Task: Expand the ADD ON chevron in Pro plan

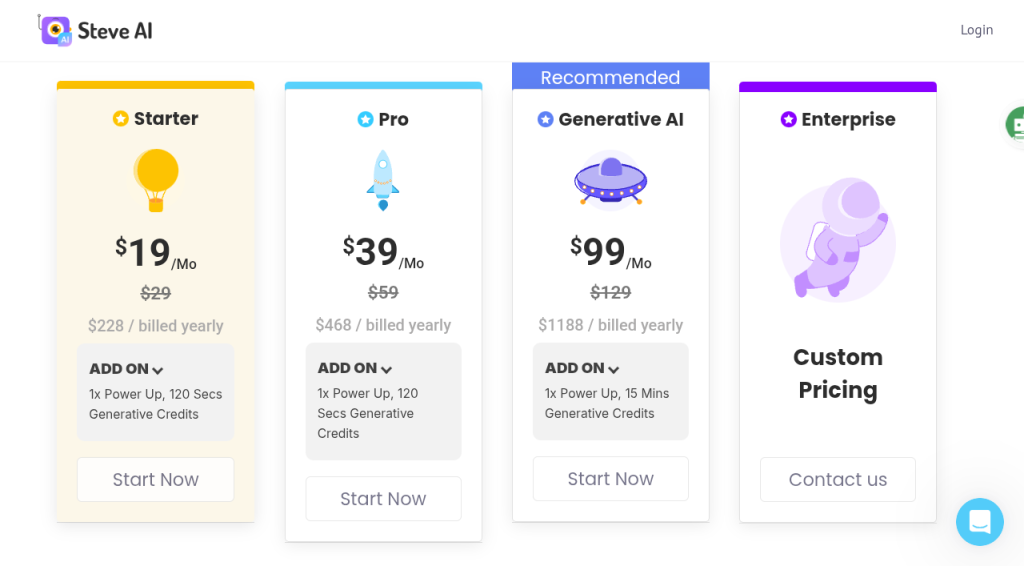Action: click(387, 369)
